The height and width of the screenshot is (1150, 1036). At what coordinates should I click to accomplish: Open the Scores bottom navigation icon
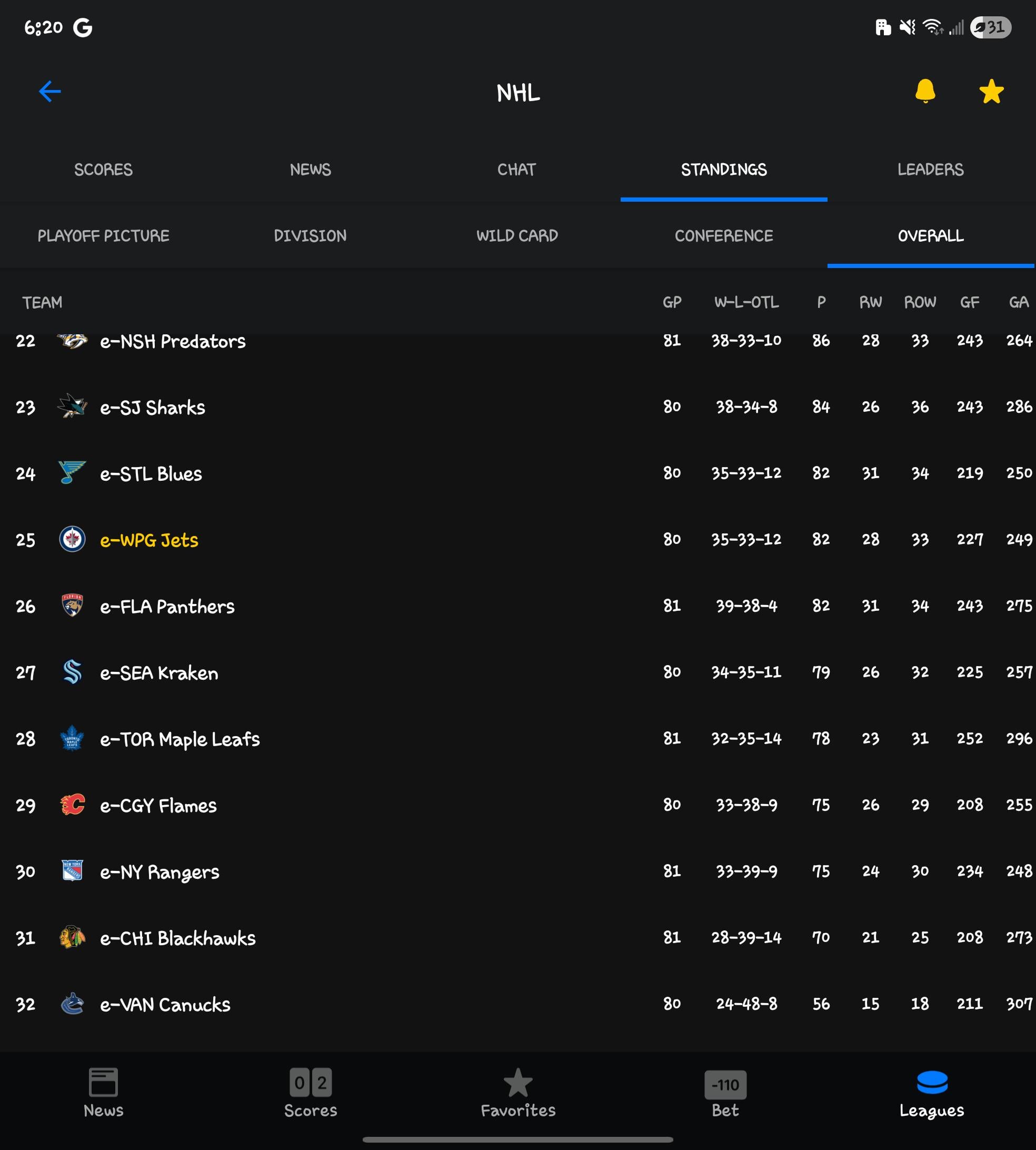pos(310,1082)
